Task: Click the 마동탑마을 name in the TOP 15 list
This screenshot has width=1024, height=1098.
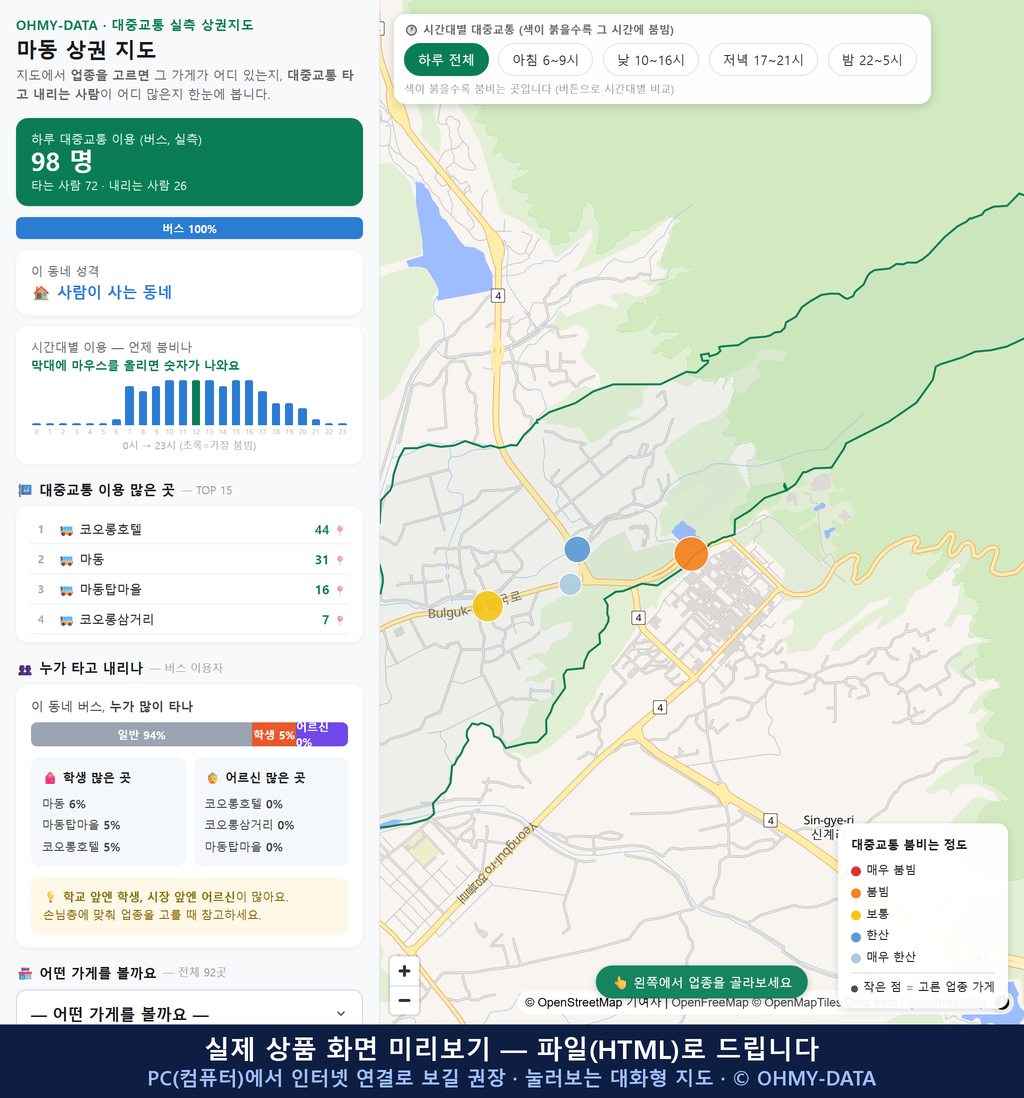Action: click(x=111, y=590)
